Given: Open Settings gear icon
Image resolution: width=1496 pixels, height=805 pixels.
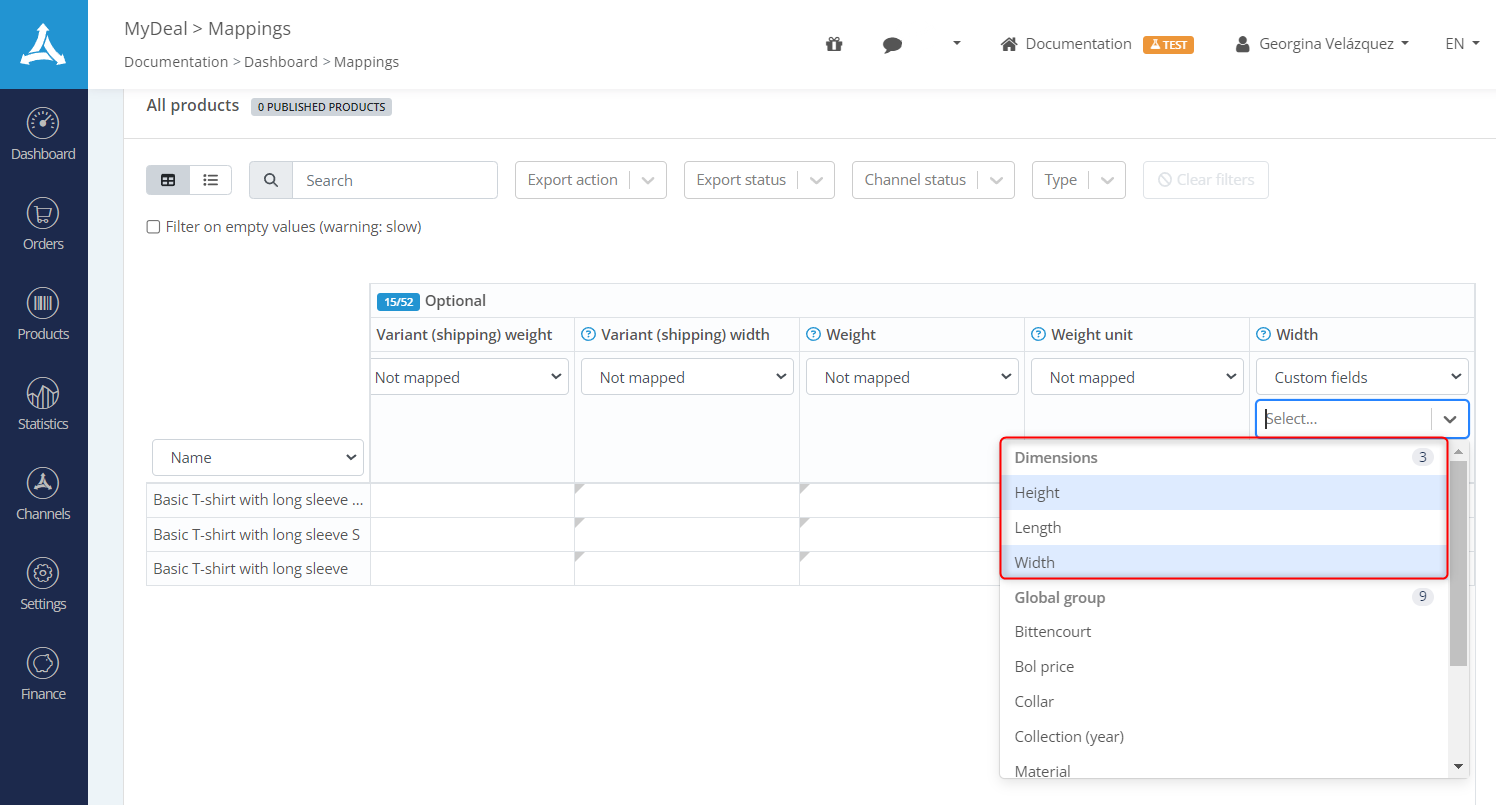Looking at the screenshot, I should pos(43,574).
